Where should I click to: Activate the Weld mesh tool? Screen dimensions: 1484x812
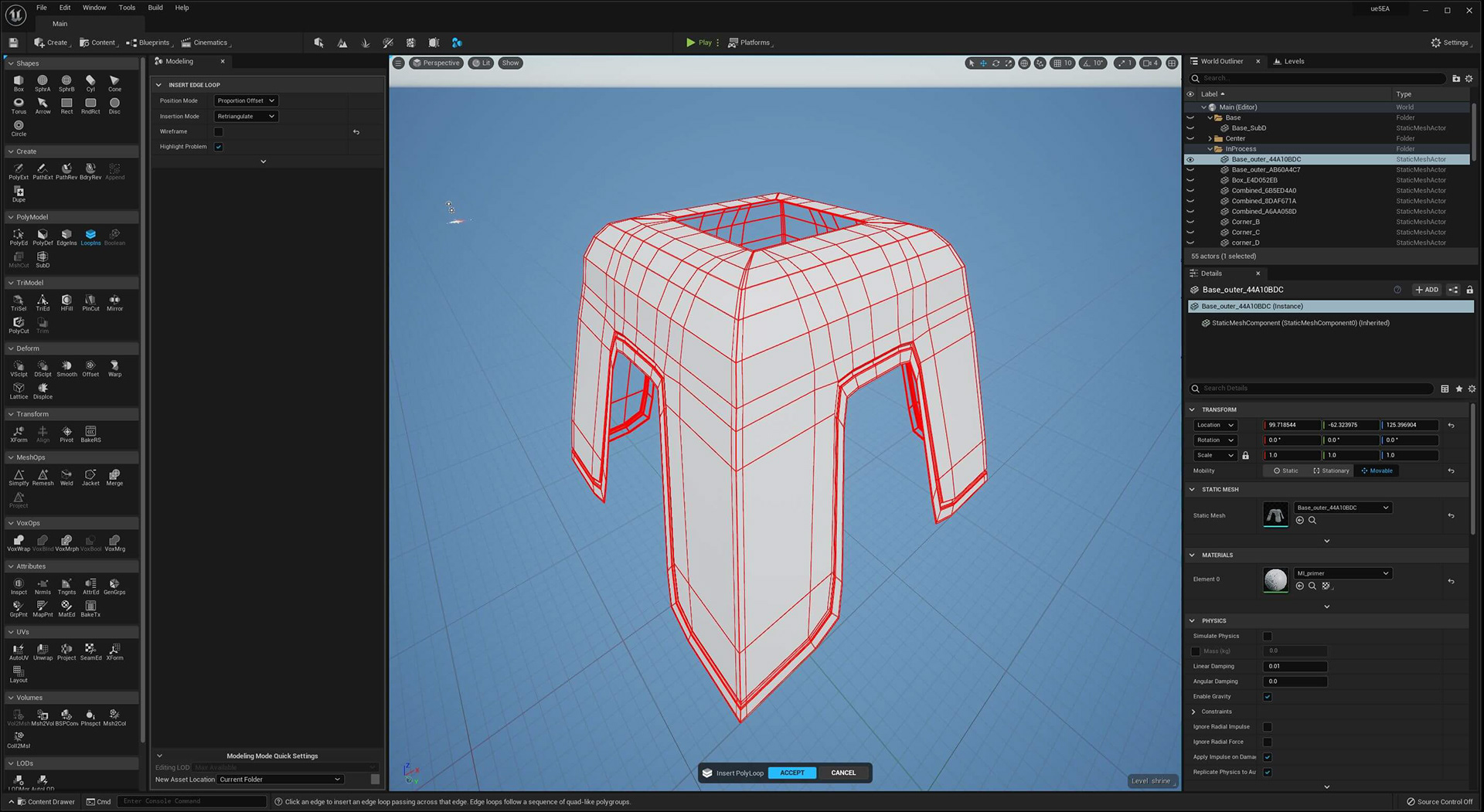[66, 477]
